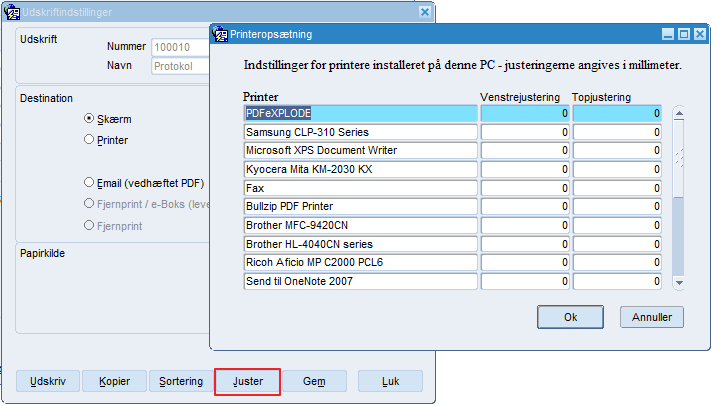Select the Skærm radio button
Screen dimensions: 713x406
(x=89, y=118)
